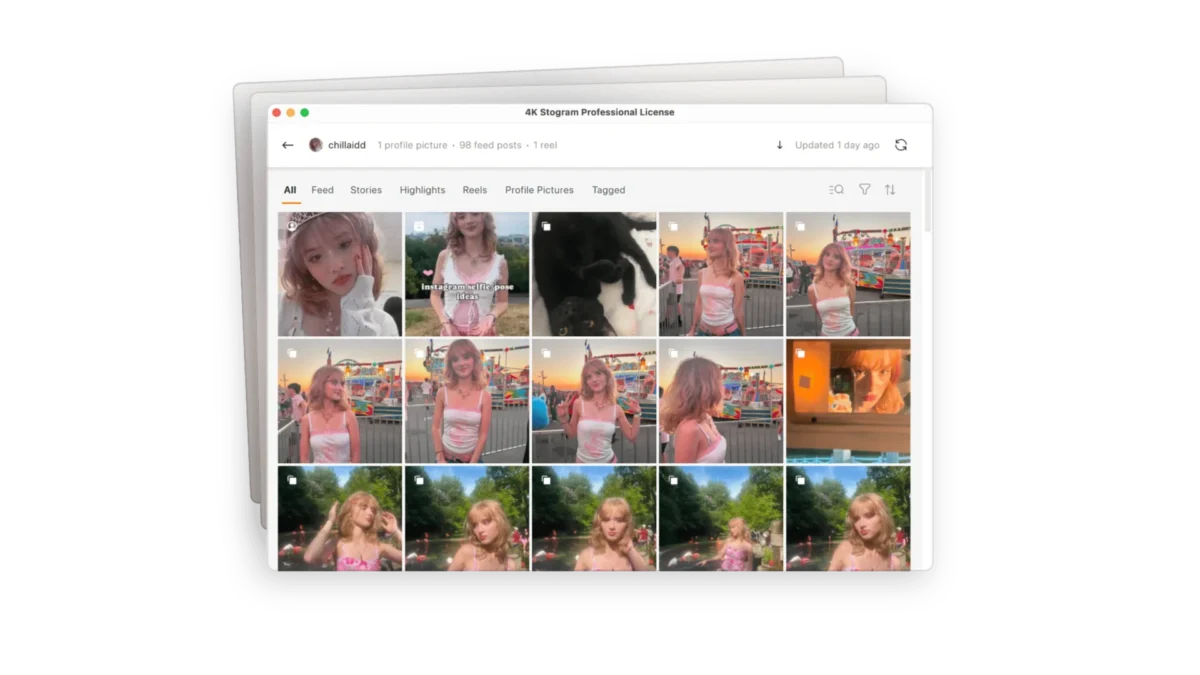This screenshot has height=675, width=1200.
Task: Select the All tab
Action: pos(290,190)
